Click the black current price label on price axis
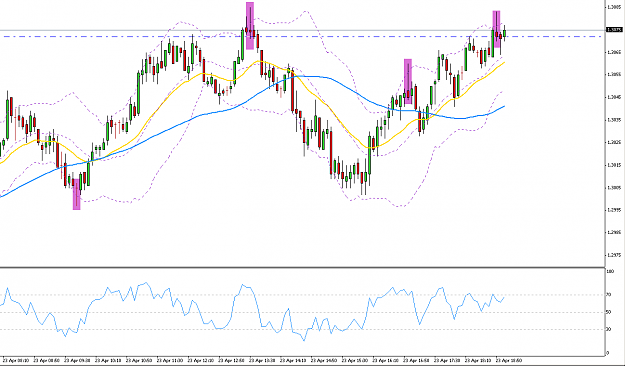625x366 pixels. coord(614,30)
